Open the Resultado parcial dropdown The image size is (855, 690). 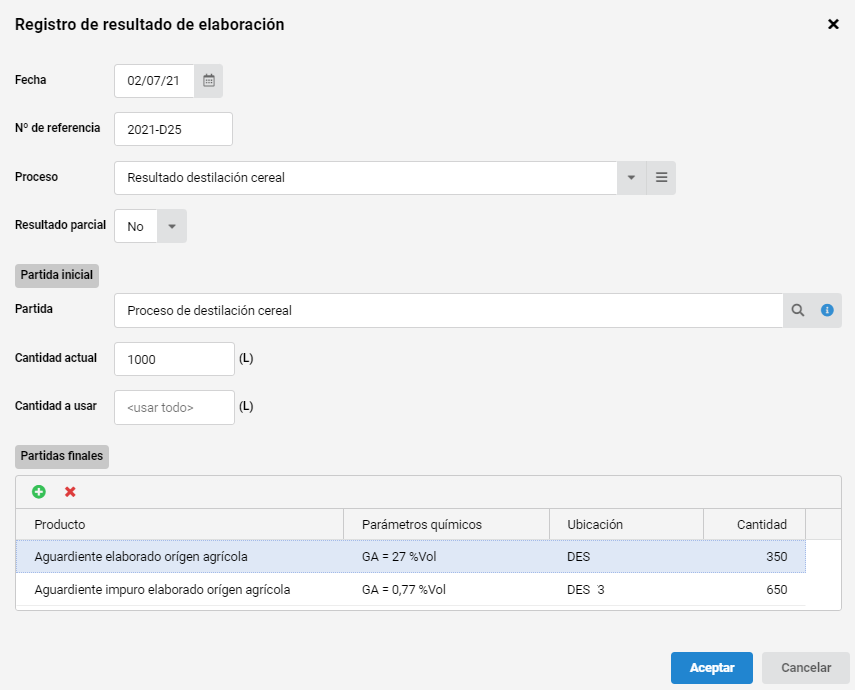[172, 226]
